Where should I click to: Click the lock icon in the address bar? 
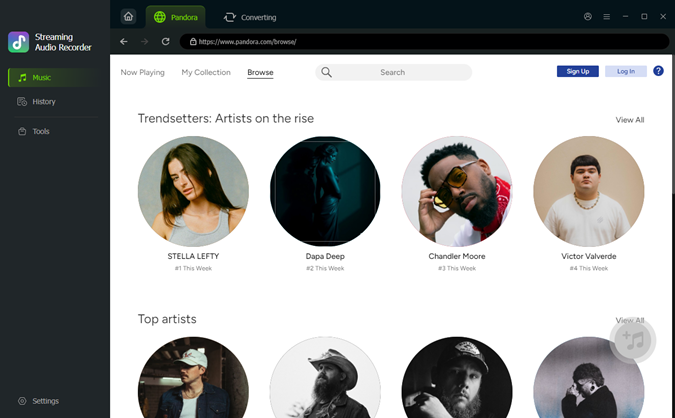(x=193, y=42)
